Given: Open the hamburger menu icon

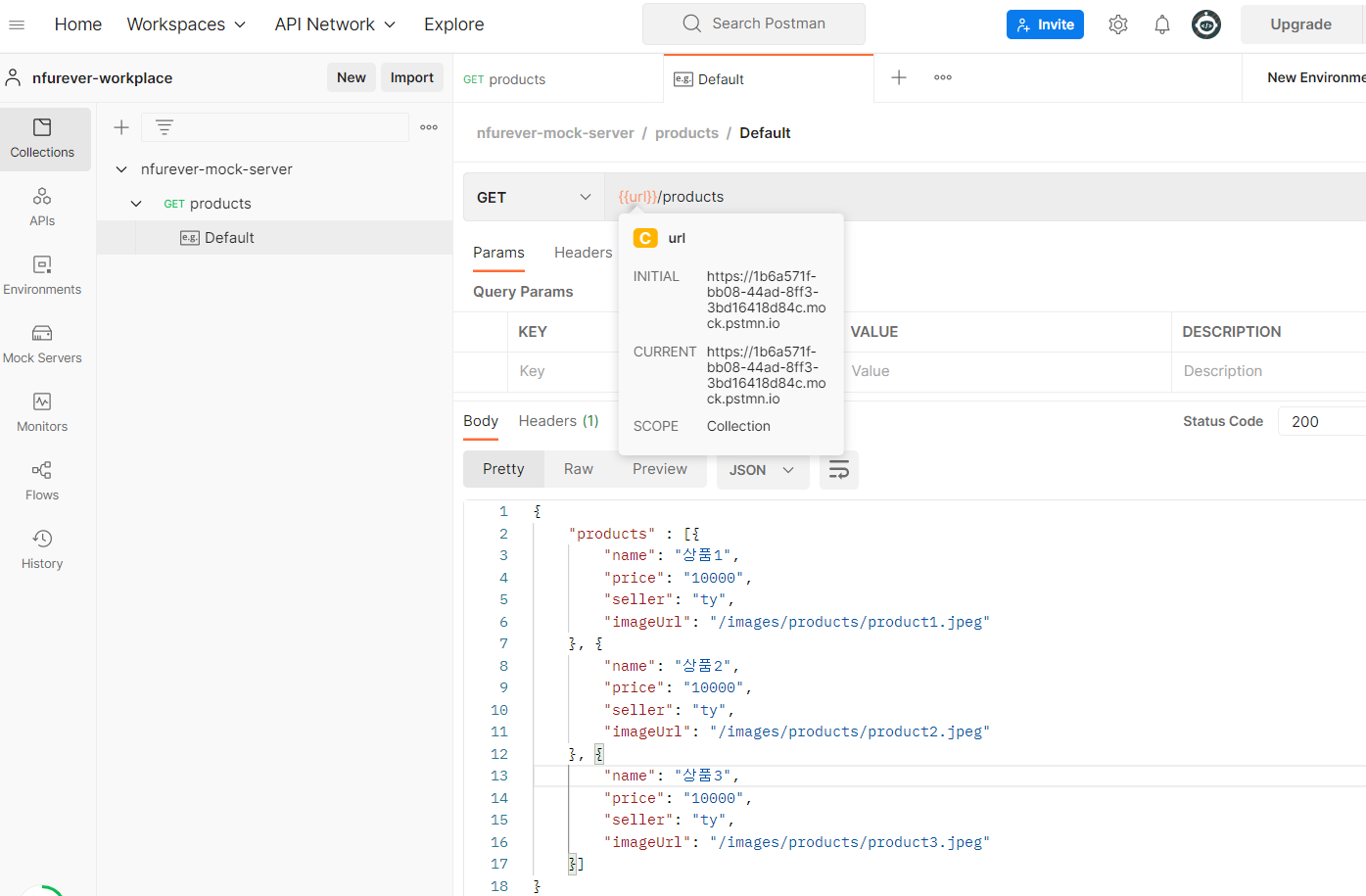Looking at the screenshot, I should (x=17, y=24).
